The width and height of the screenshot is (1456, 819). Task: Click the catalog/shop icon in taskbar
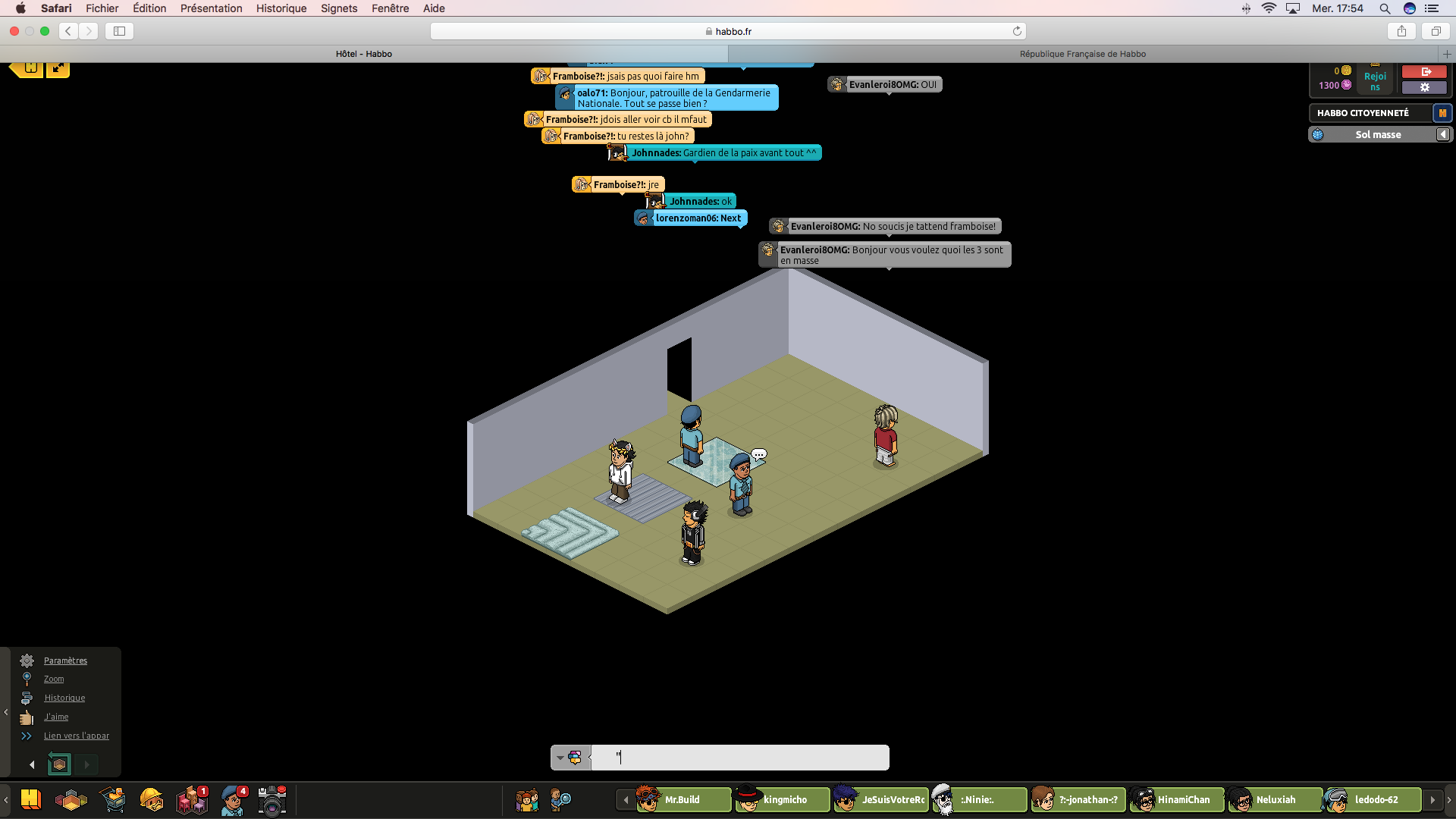pyautogui.click(x=114, y=799)
